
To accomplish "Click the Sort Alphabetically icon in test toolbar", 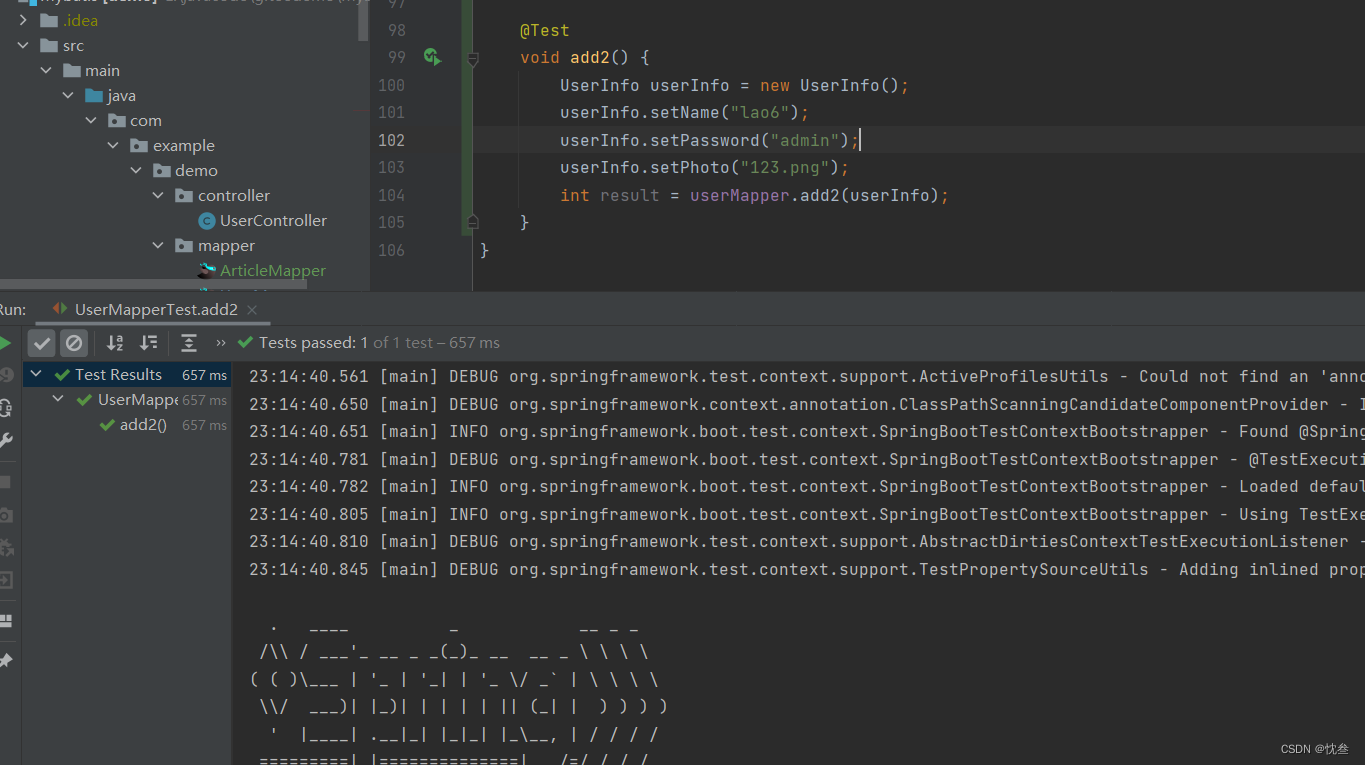I will point(115,343).
